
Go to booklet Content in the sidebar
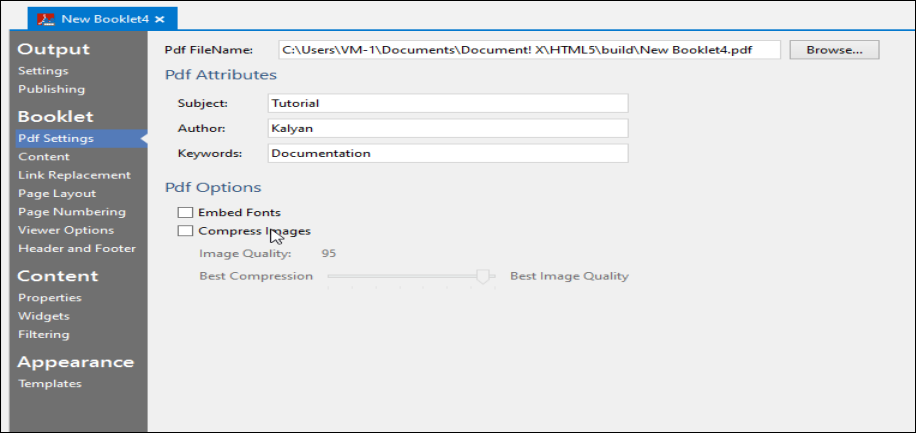(44, 157)
